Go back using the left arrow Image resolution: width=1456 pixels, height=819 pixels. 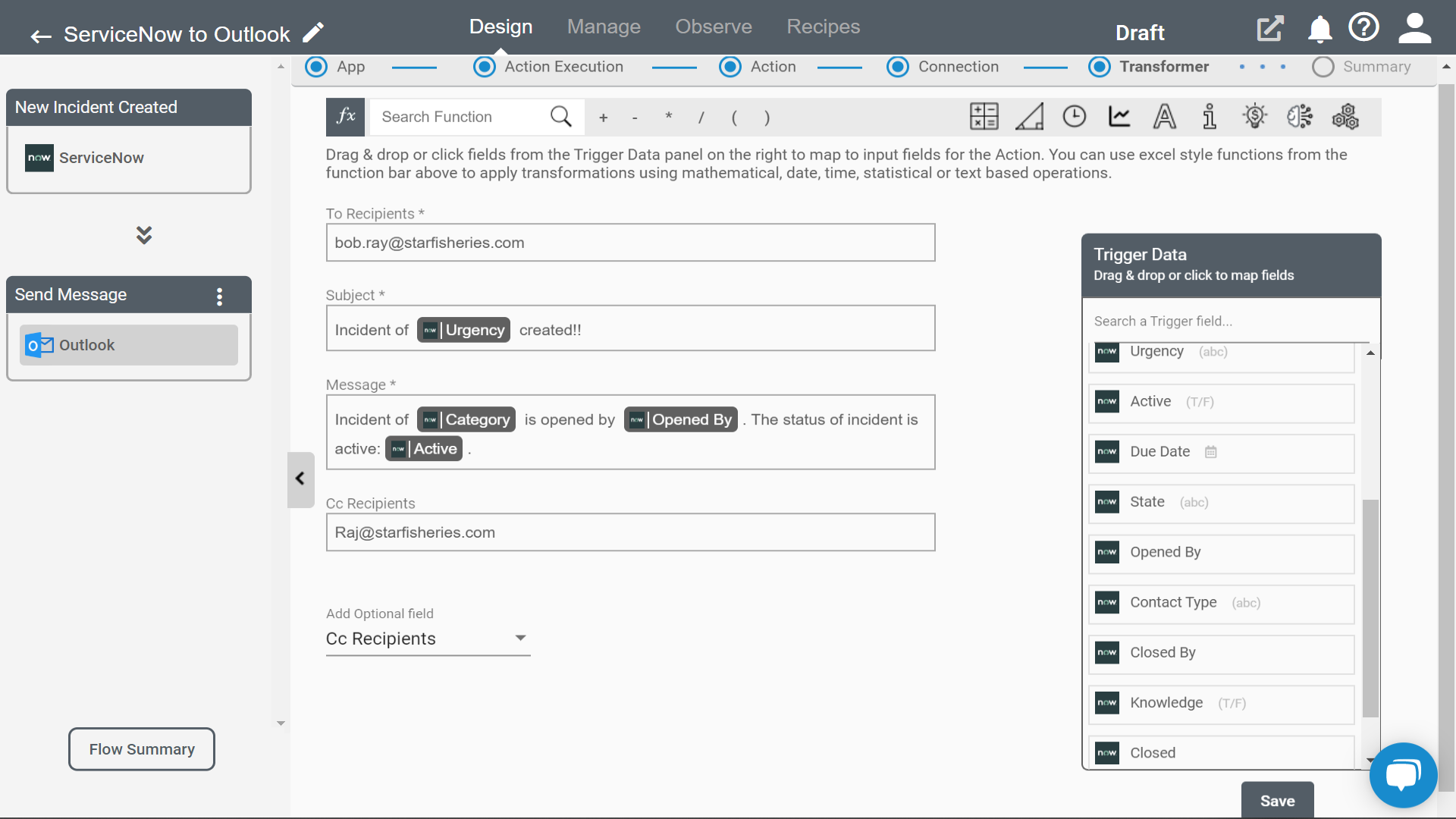(41, 36)
